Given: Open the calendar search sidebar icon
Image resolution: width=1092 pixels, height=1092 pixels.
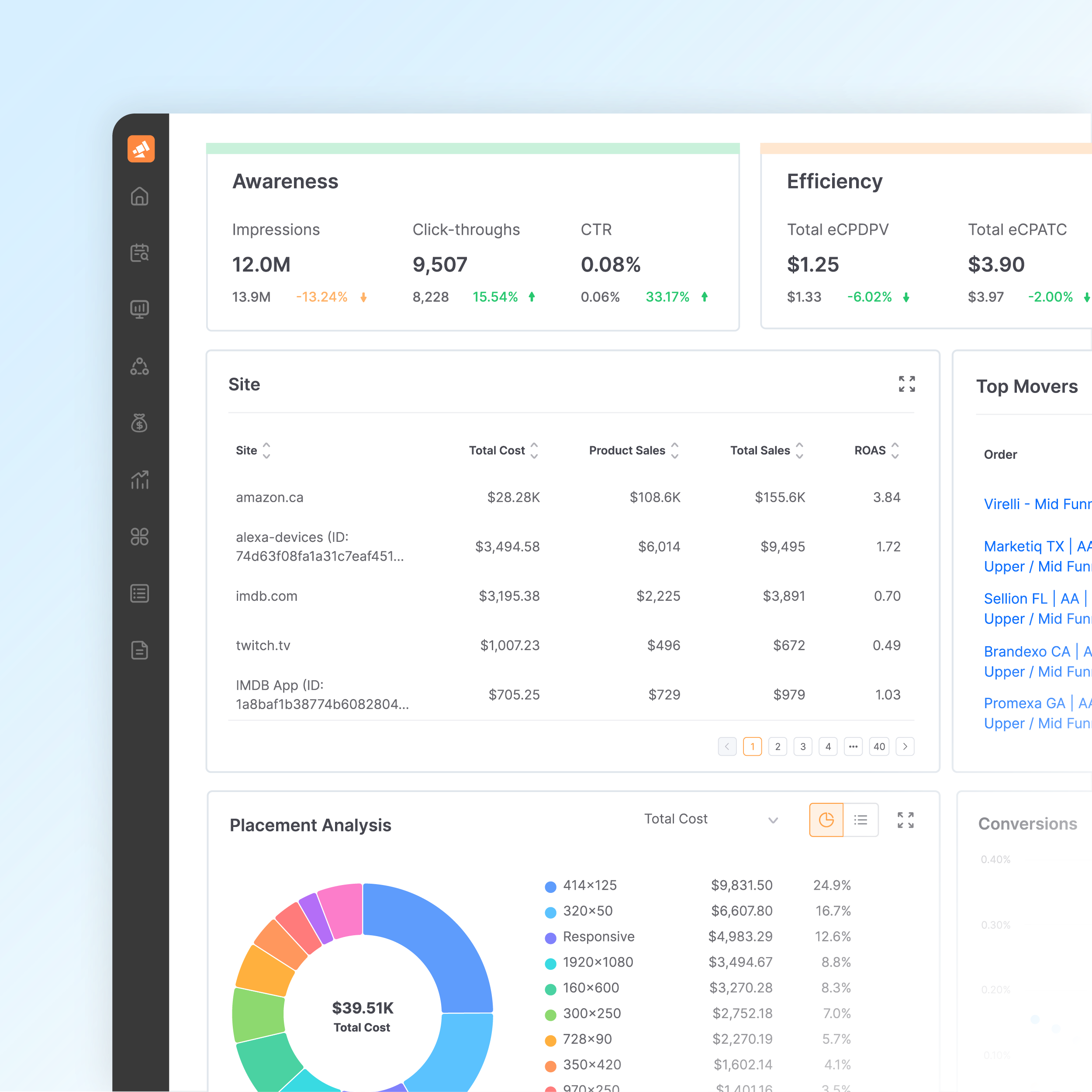Looking at the screenshot, I should click(140, 253).
